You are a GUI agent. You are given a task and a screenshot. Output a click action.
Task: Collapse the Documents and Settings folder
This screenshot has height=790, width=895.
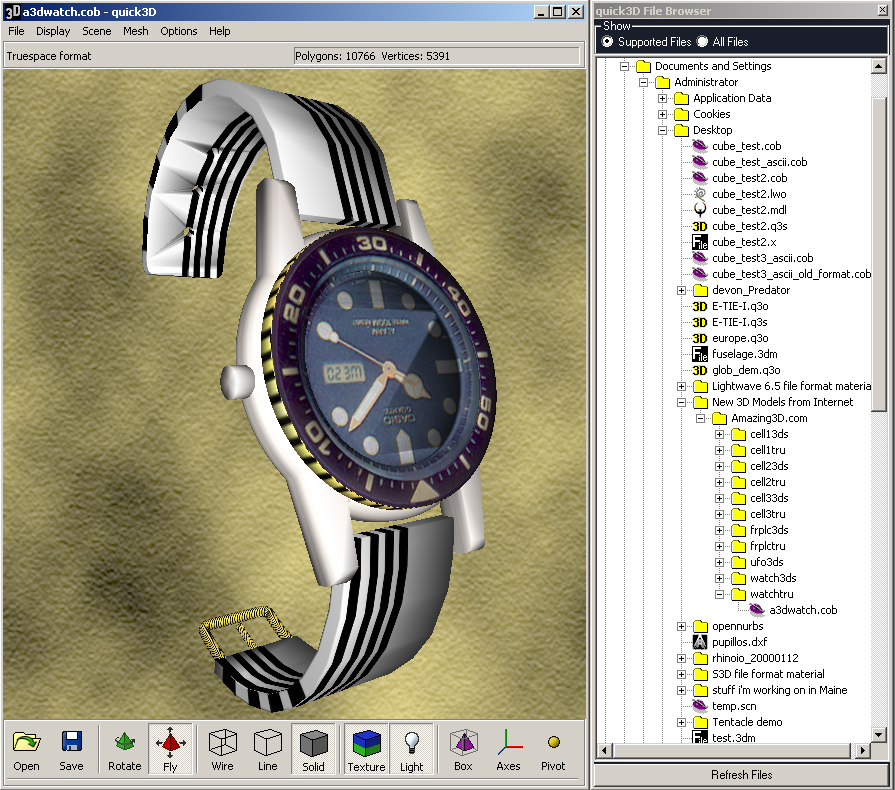tap(624, 66)
